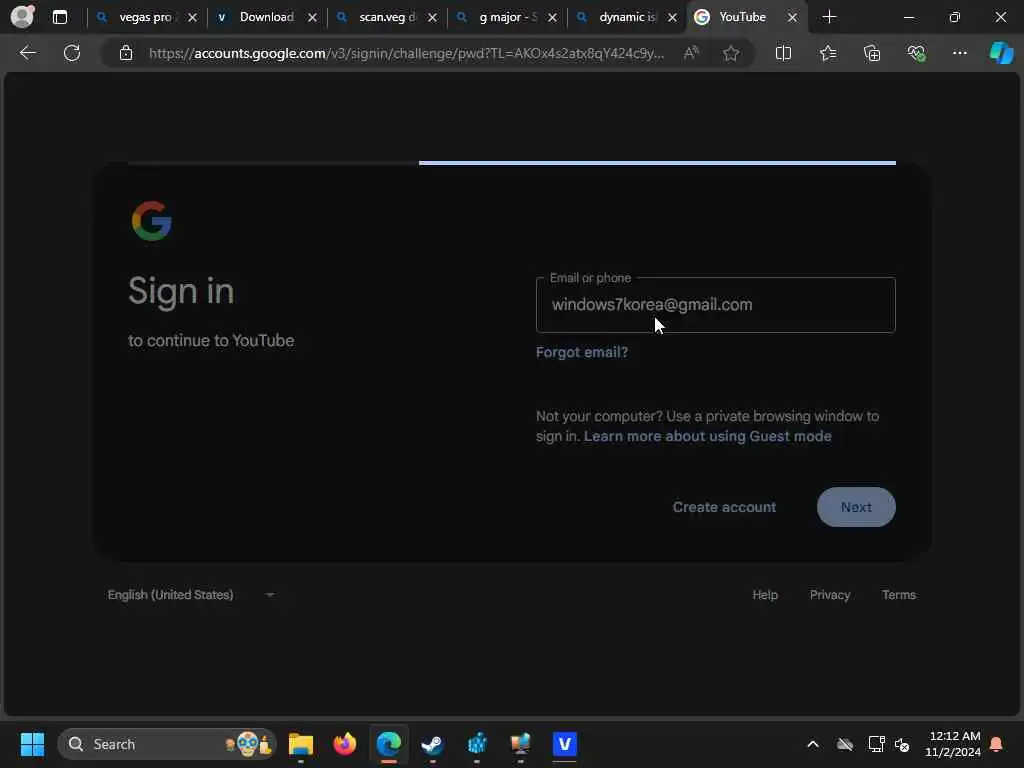The width and height of the screenshot is (1024, 768).
Task: Click the YouTube tab title
Action: click(x=743, y=17)
